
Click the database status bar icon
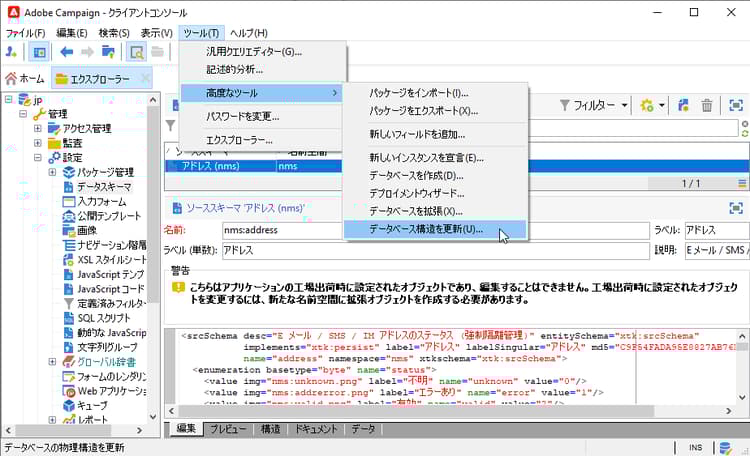coord(725,448)
